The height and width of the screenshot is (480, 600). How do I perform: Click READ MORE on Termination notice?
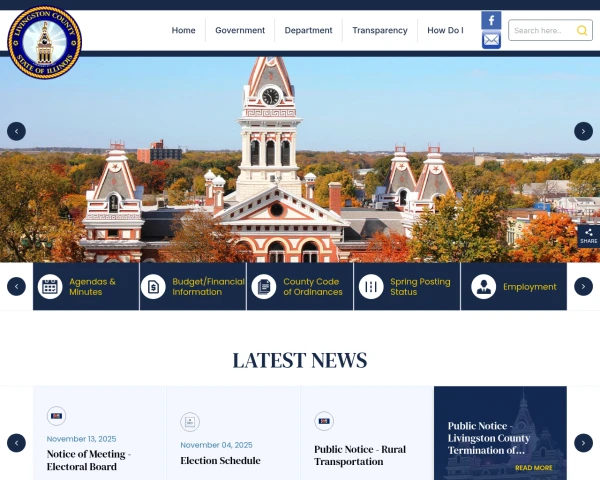coord(533,468)
